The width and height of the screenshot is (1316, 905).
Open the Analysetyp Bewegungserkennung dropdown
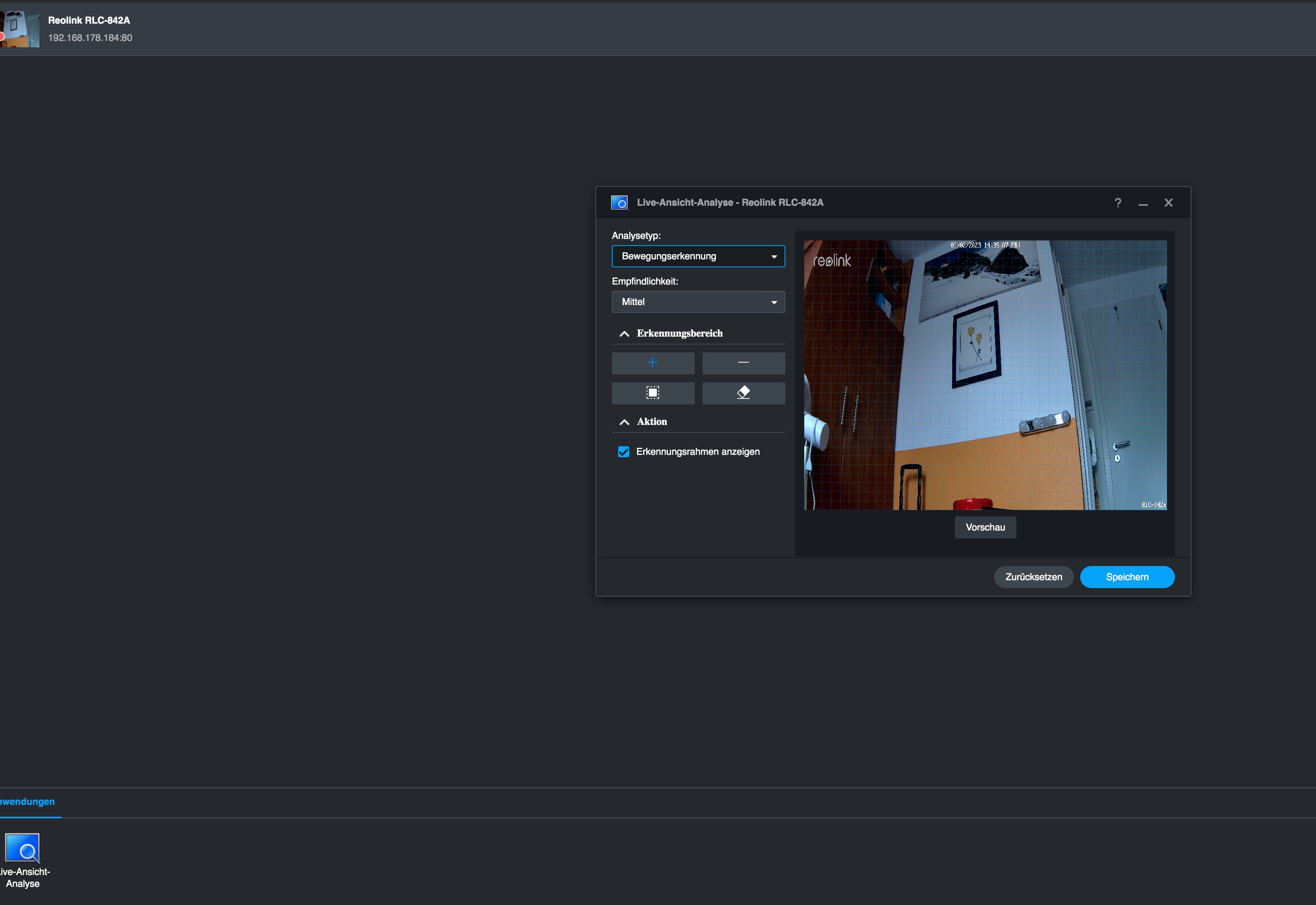point(698,256)
